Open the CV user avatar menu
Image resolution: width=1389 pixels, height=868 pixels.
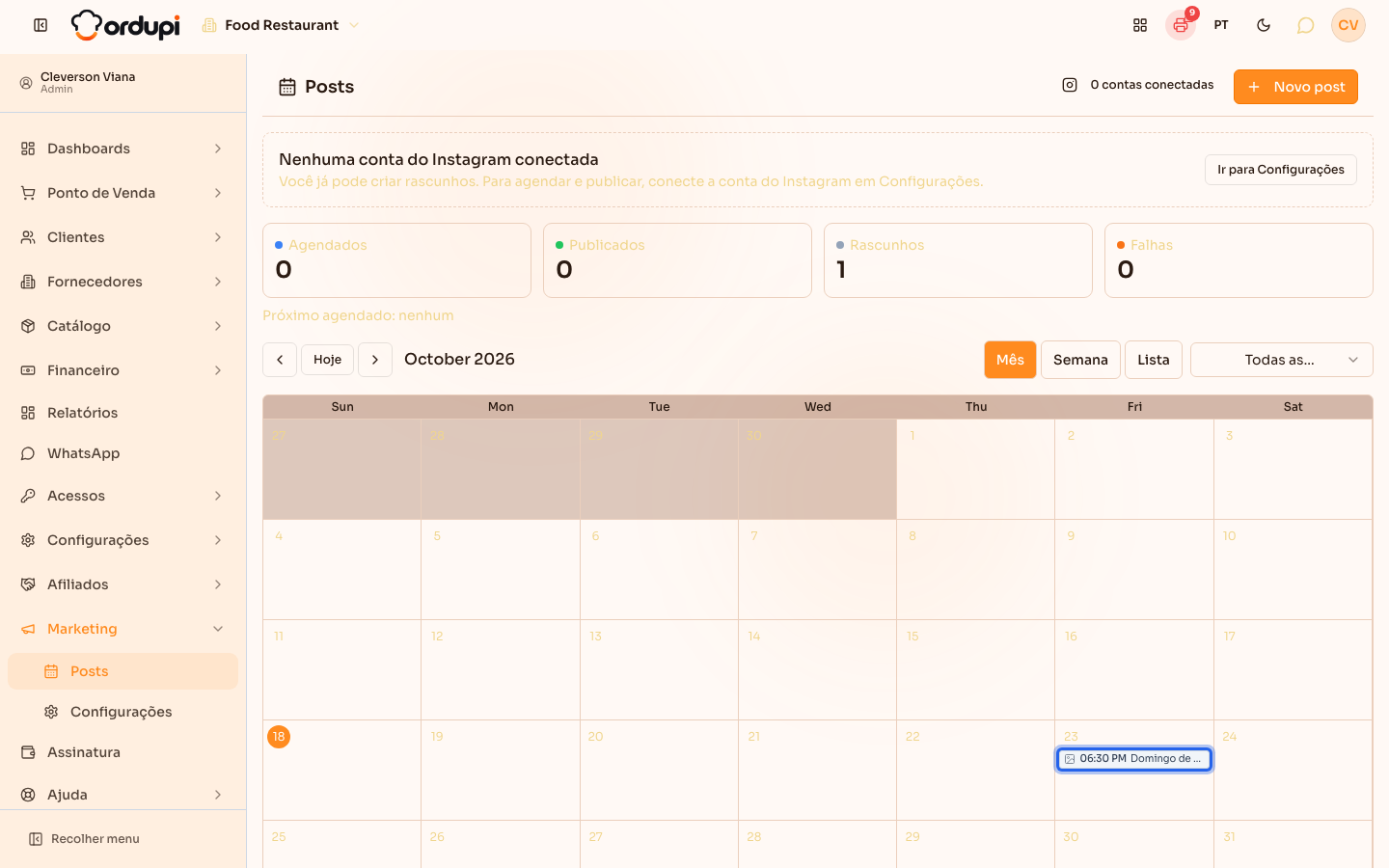(1348, 25)
